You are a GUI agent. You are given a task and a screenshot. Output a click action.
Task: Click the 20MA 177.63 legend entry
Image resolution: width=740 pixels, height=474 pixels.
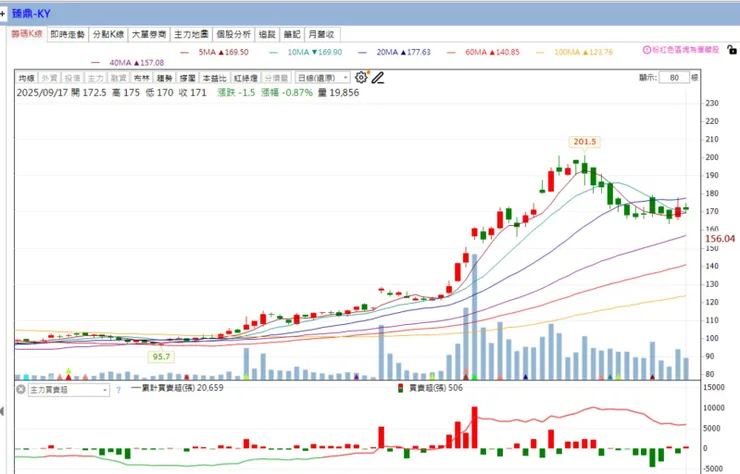coord(395,52)
